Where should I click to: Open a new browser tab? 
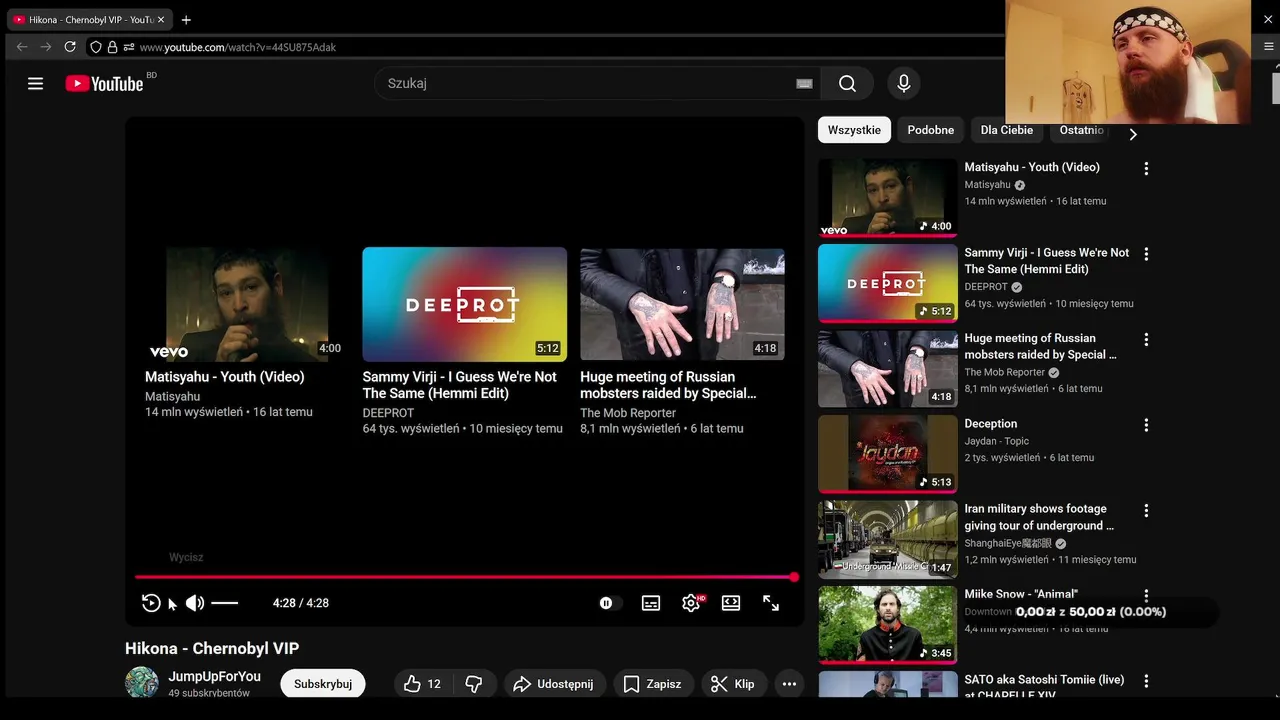tap(186, 20)
